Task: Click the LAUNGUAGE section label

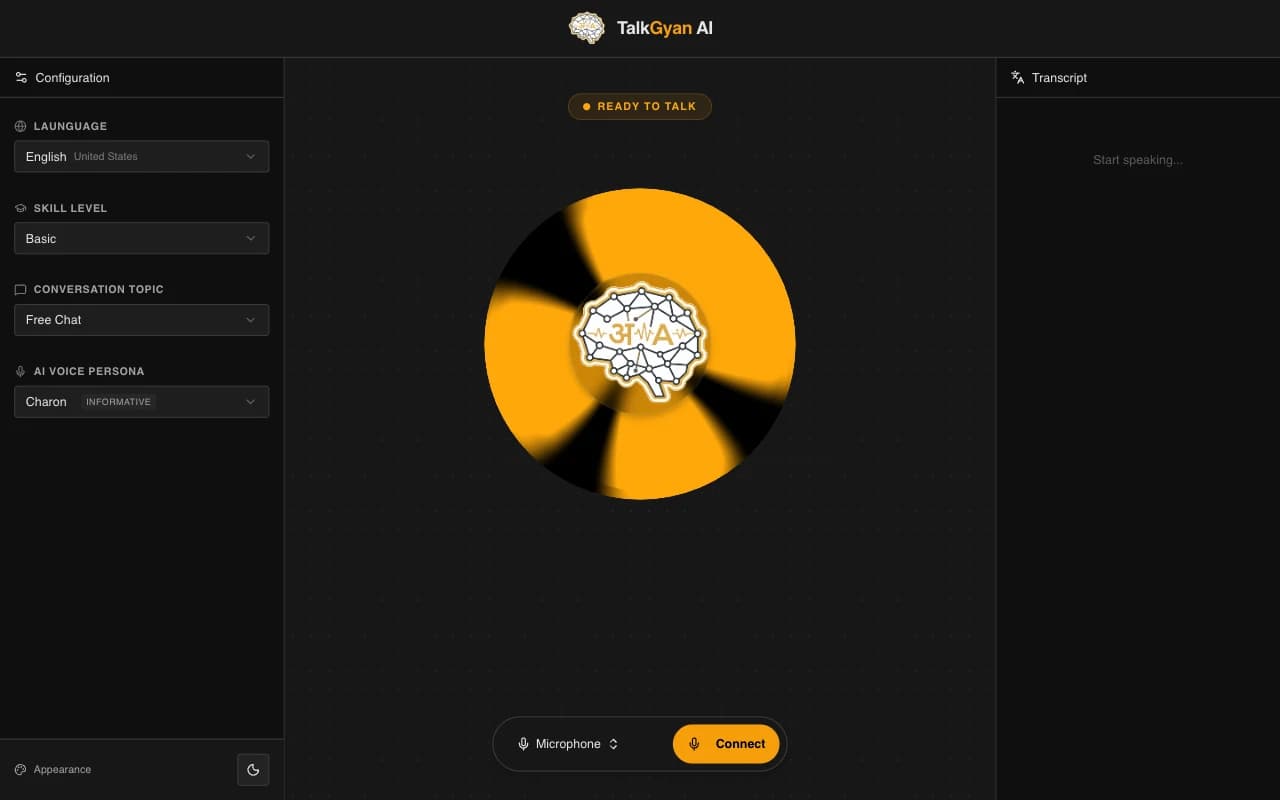Action: (70, 127)
